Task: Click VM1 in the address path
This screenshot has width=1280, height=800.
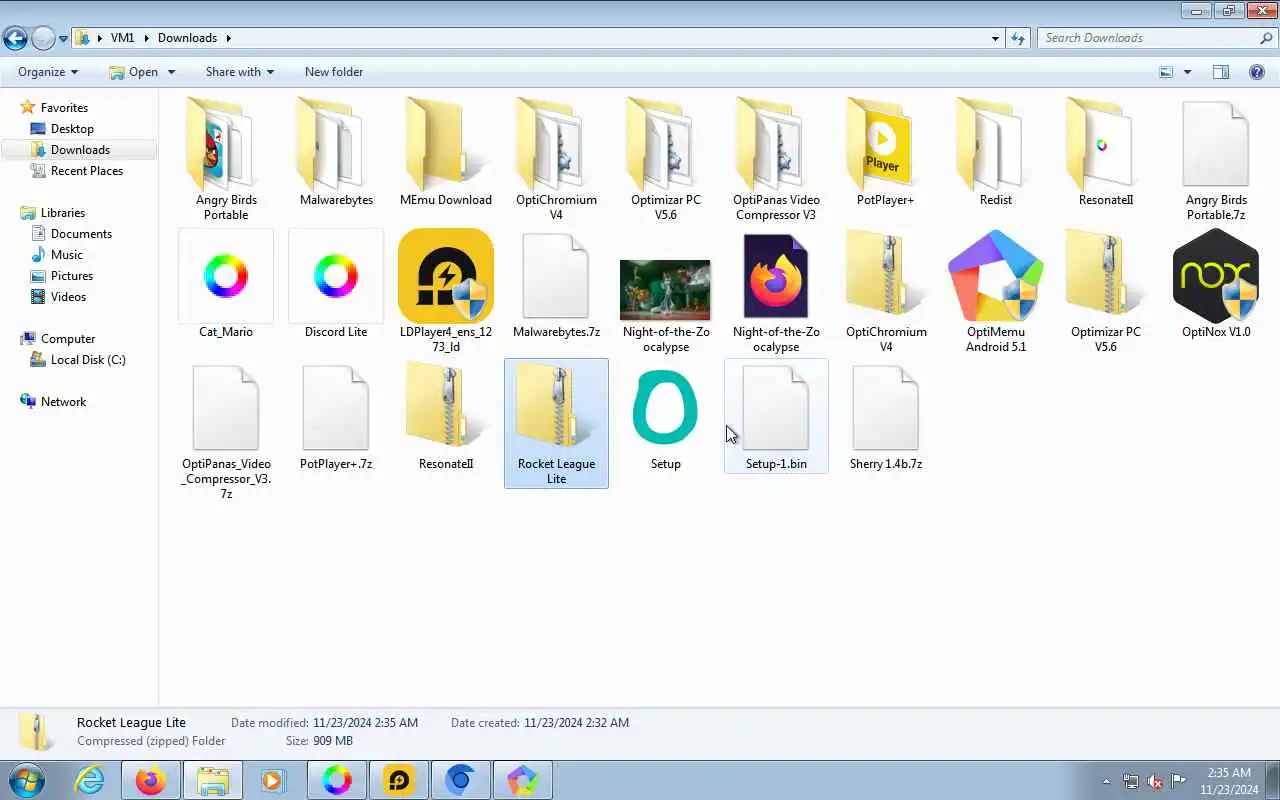Action: click(x=123, y=38)
